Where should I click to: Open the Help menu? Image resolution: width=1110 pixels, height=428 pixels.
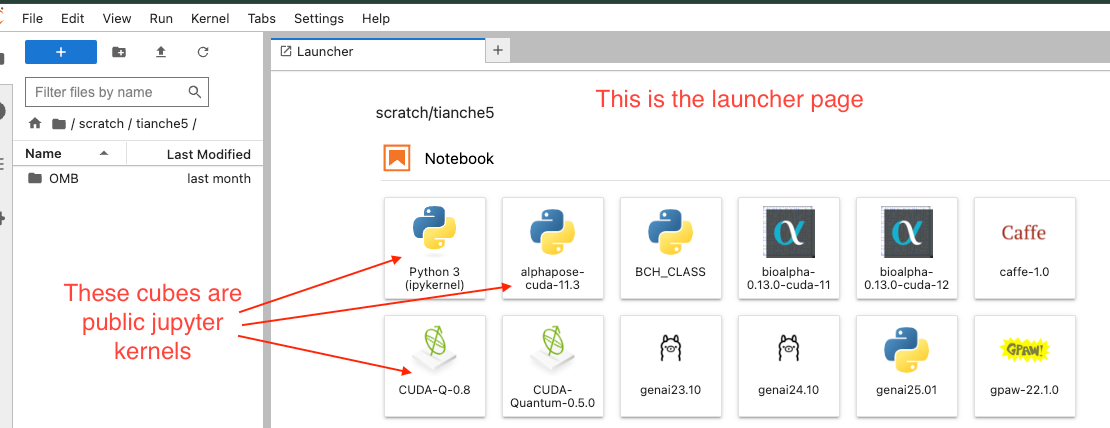coord(376,18)
